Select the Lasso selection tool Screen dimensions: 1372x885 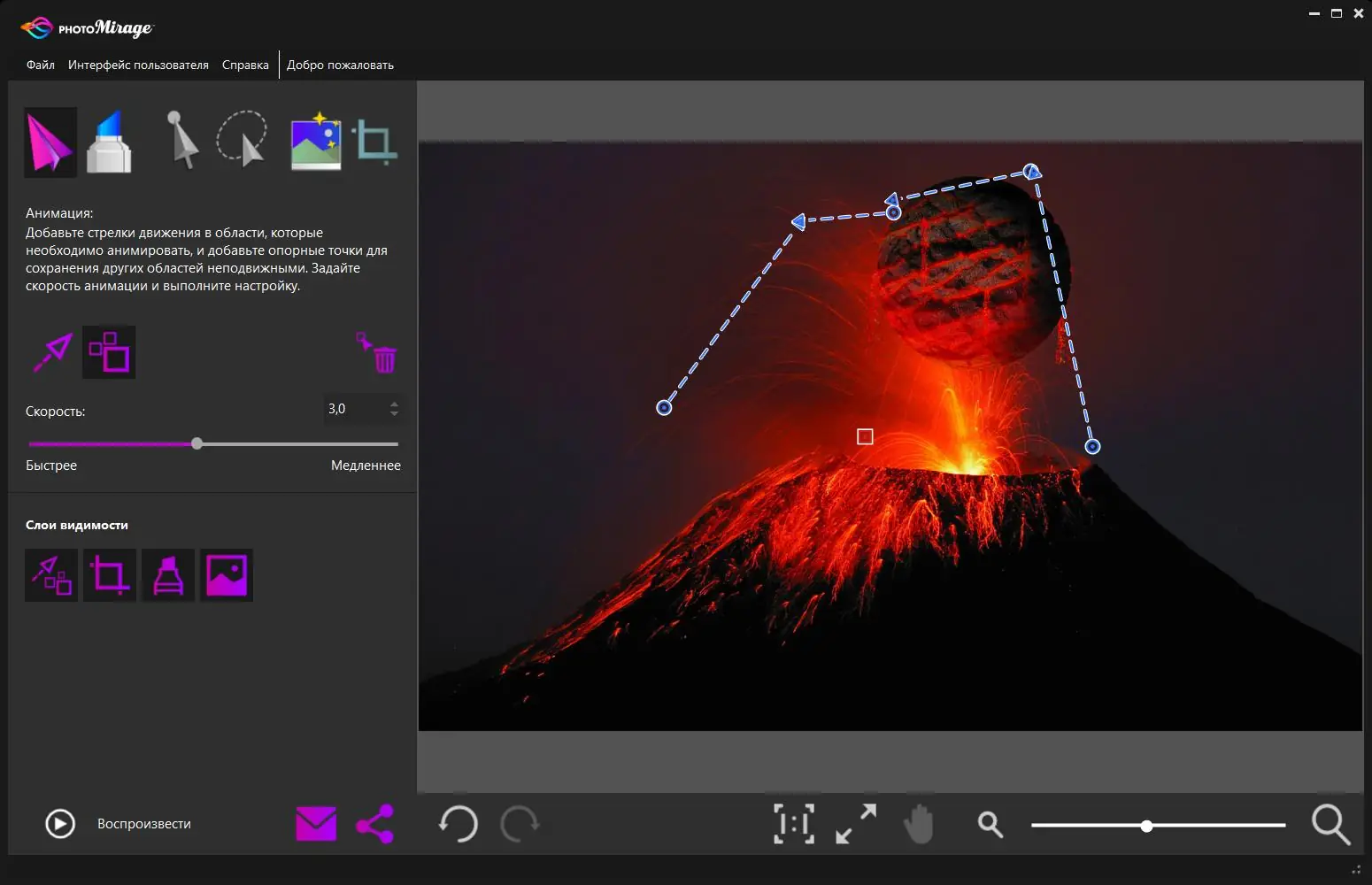tap(242, 139)
